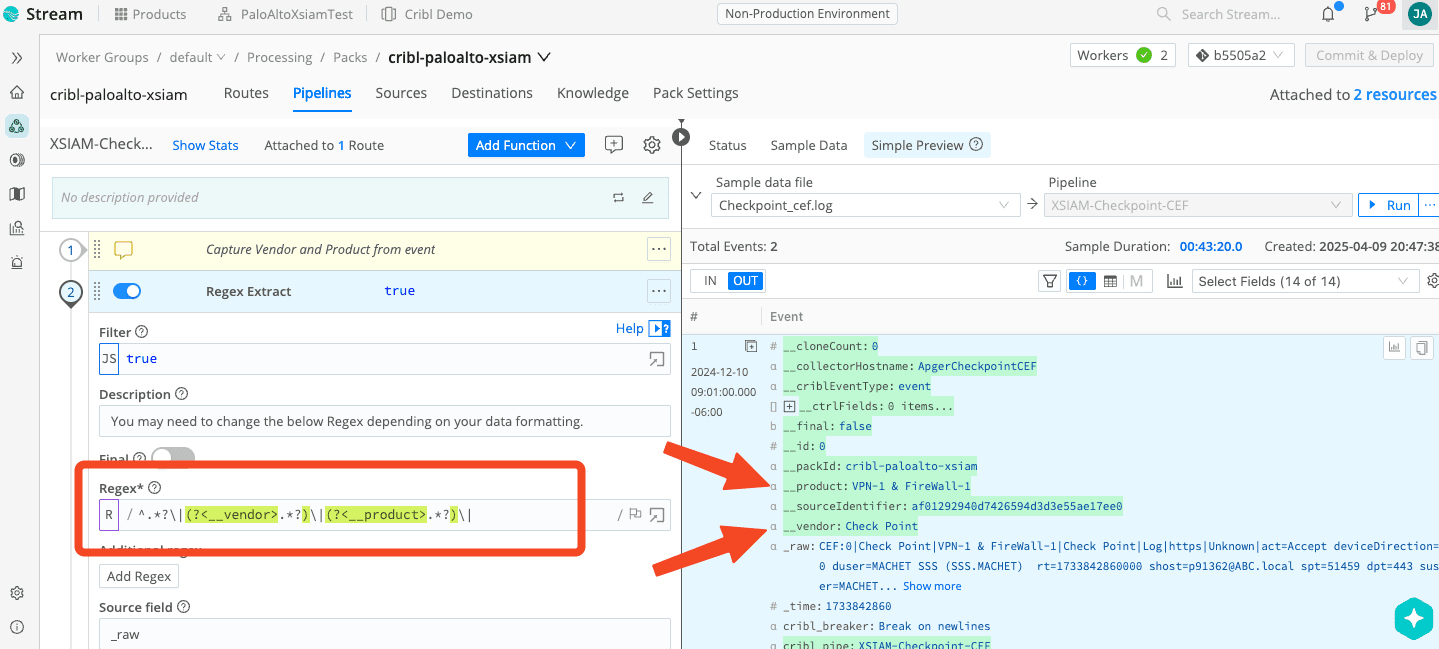
Task: Click the Copilot sparkle assistant button
Action: [x=1414, y=619]
